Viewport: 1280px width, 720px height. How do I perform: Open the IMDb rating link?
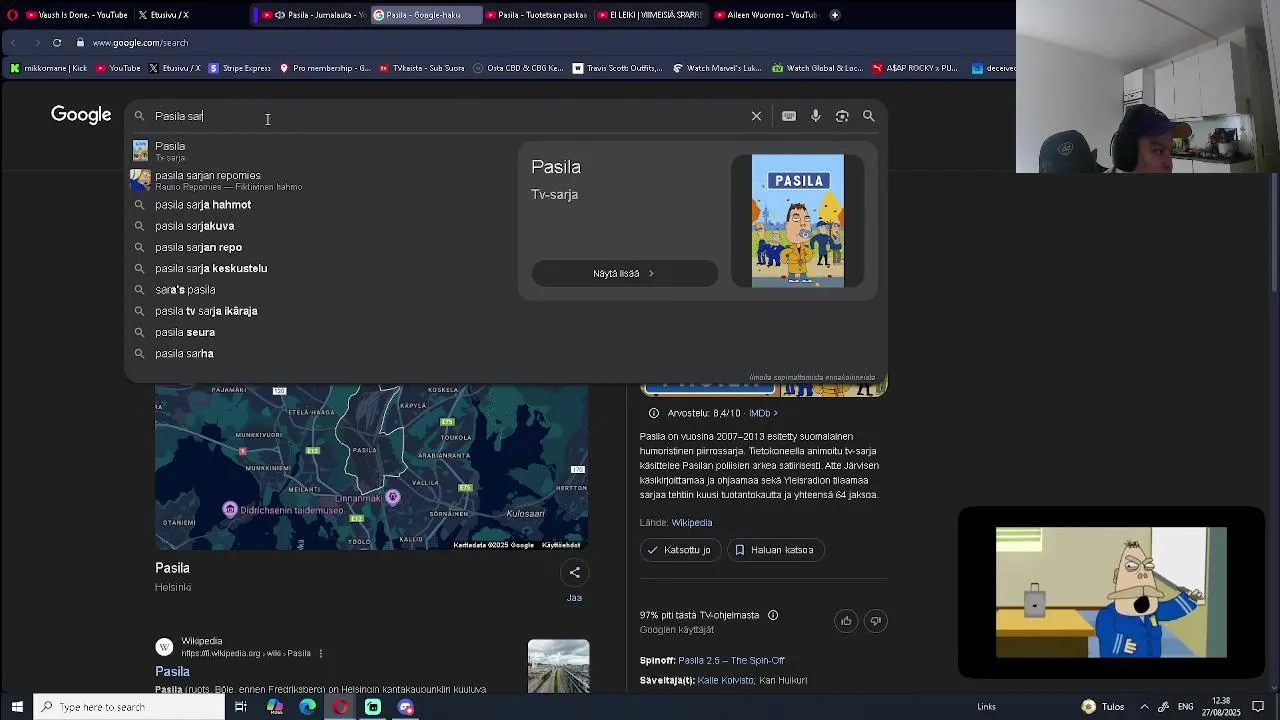pyautogui.click(x=763, y=413)
